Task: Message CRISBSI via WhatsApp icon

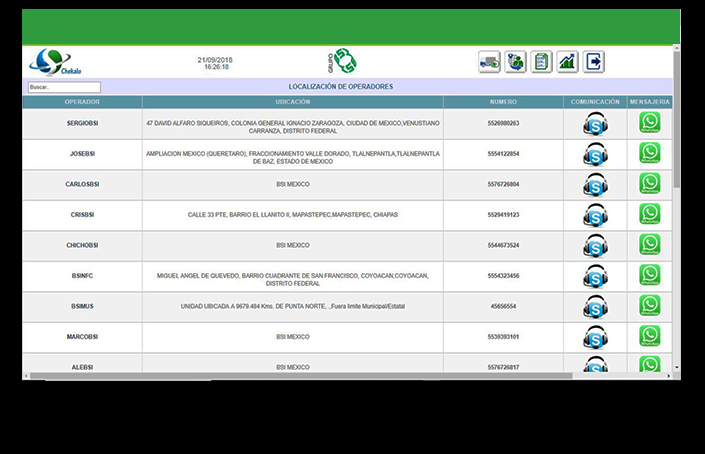Action: click(x=650, y=214)
